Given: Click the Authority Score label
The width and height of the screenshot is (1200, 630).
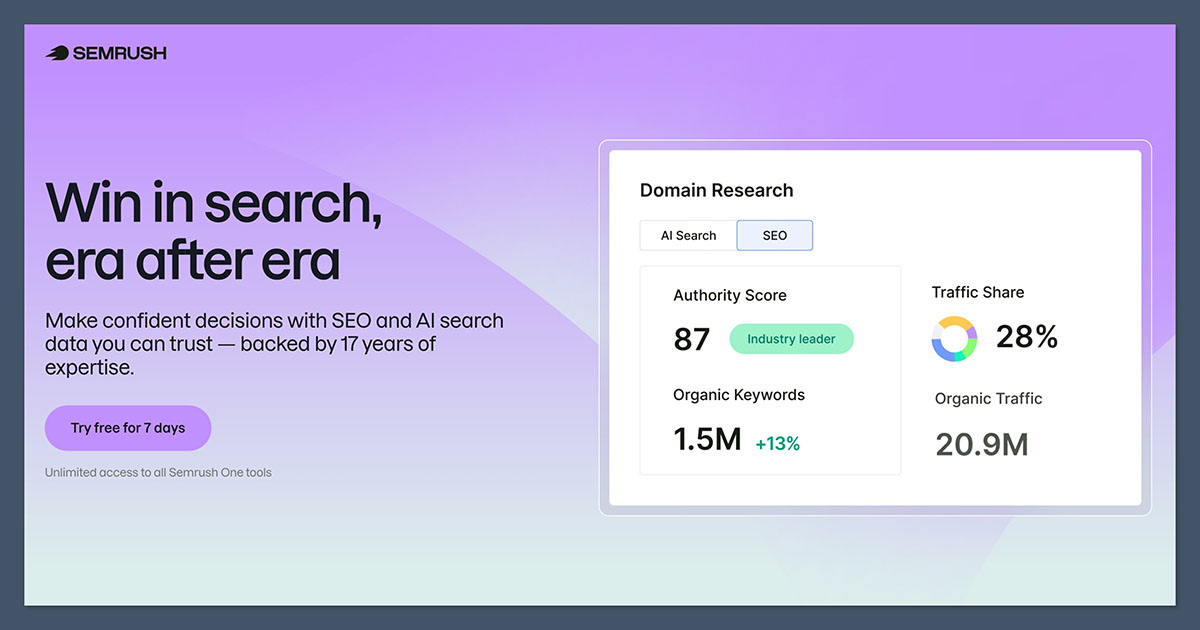Looking at the screenshot, I should point(730,295).
